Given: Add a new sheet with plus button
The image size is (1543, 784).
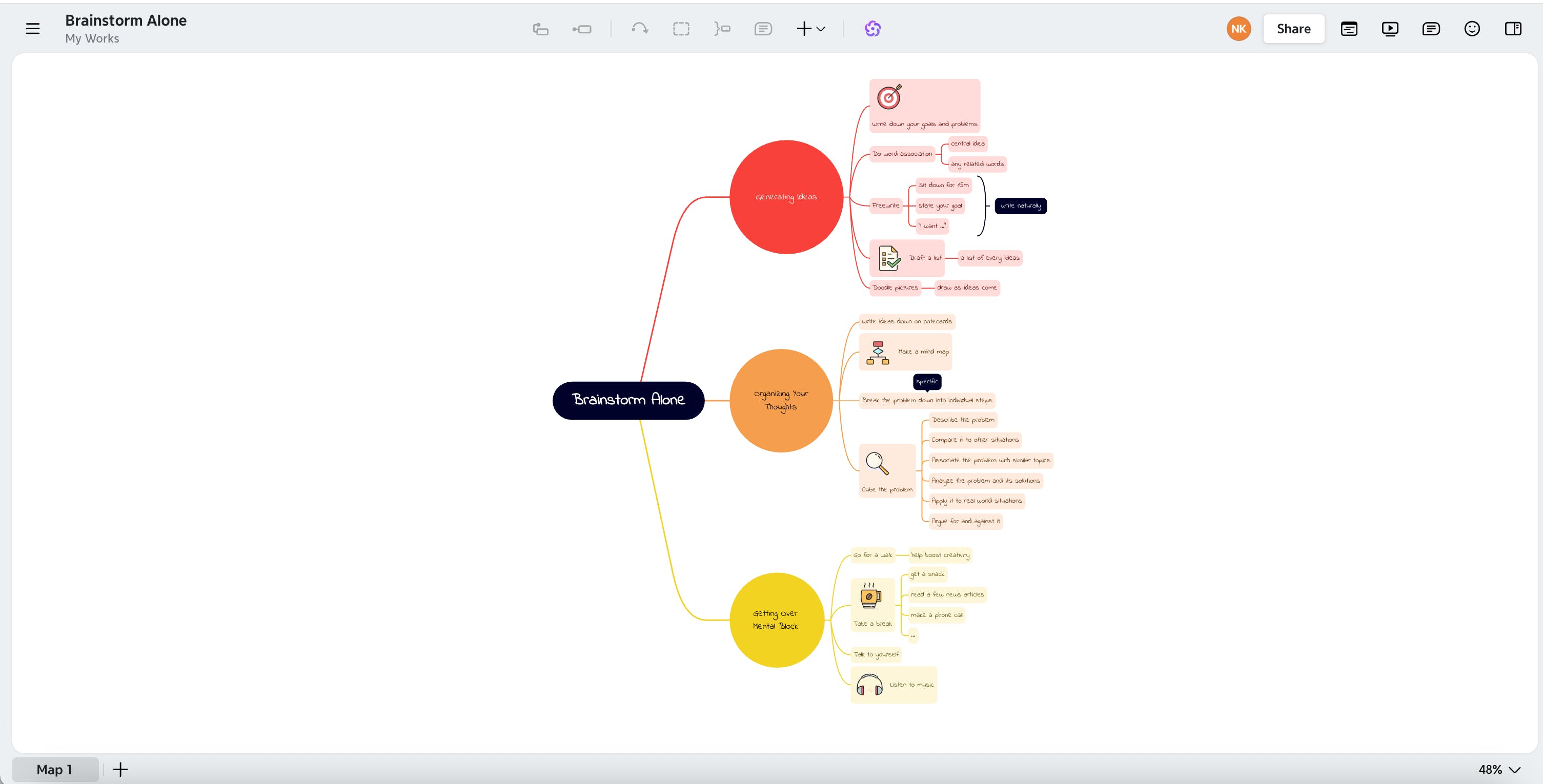Looking at the screenshot, I should pos(120,770).
